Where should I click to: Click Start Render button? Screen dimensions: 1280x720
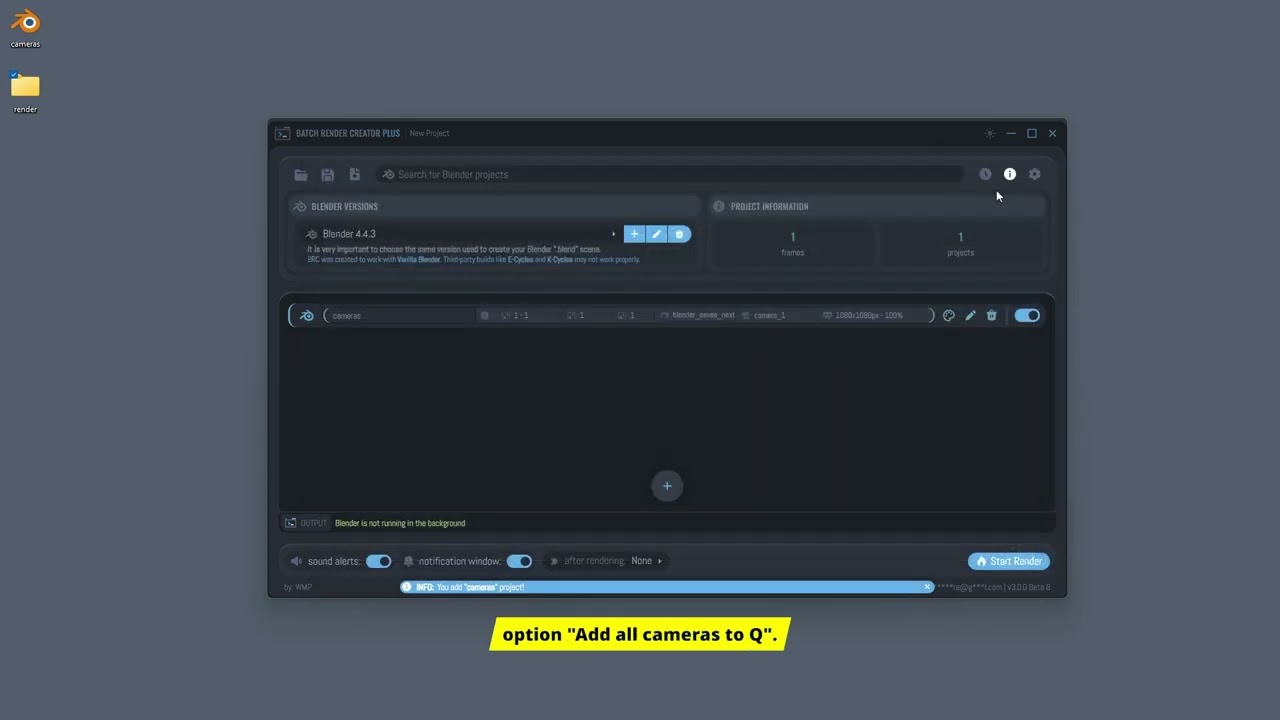click(x=1009, y=561)
